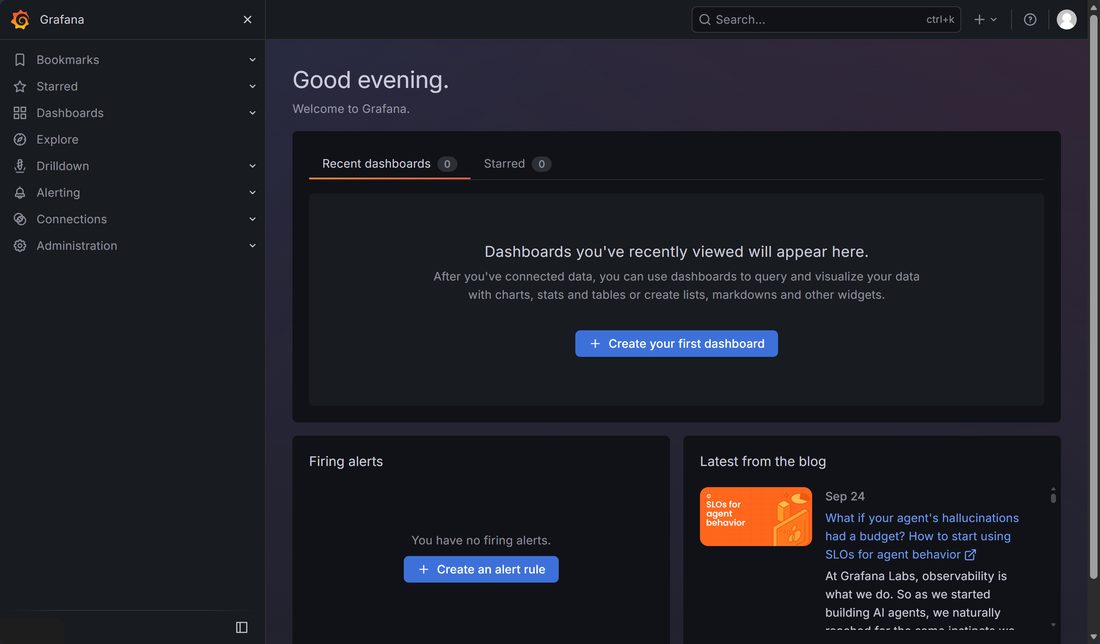Open Drilldown menu item
This screenshot has width=1100, height=644.
click(x=62, y=166)
